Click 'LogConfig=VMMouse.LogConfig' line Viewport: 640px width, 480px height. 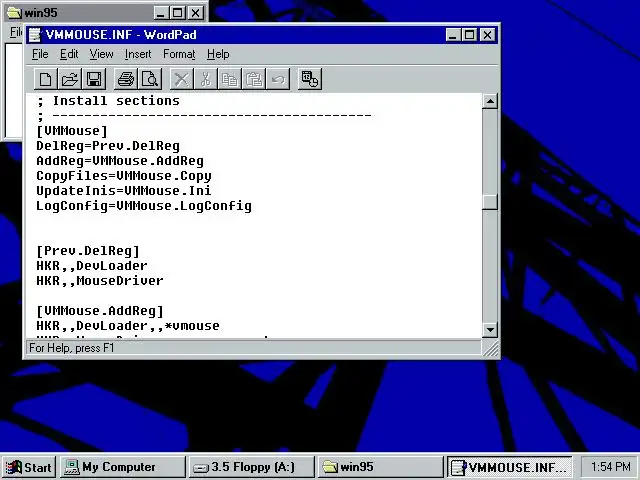click(x=144, y=206)
